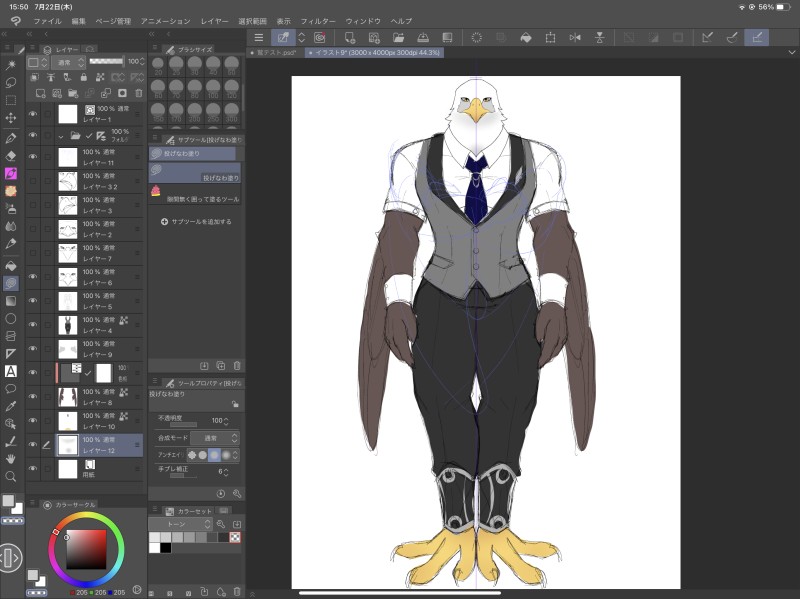Select the Text tool
The height and width of the screenshot is (599, 800).
(11, 370)
